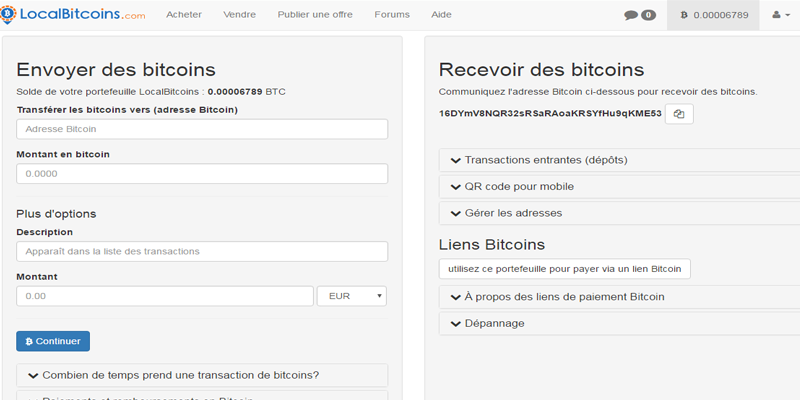
Task: Copy the Bitcoin receiving address
Action: click(679, 114)
